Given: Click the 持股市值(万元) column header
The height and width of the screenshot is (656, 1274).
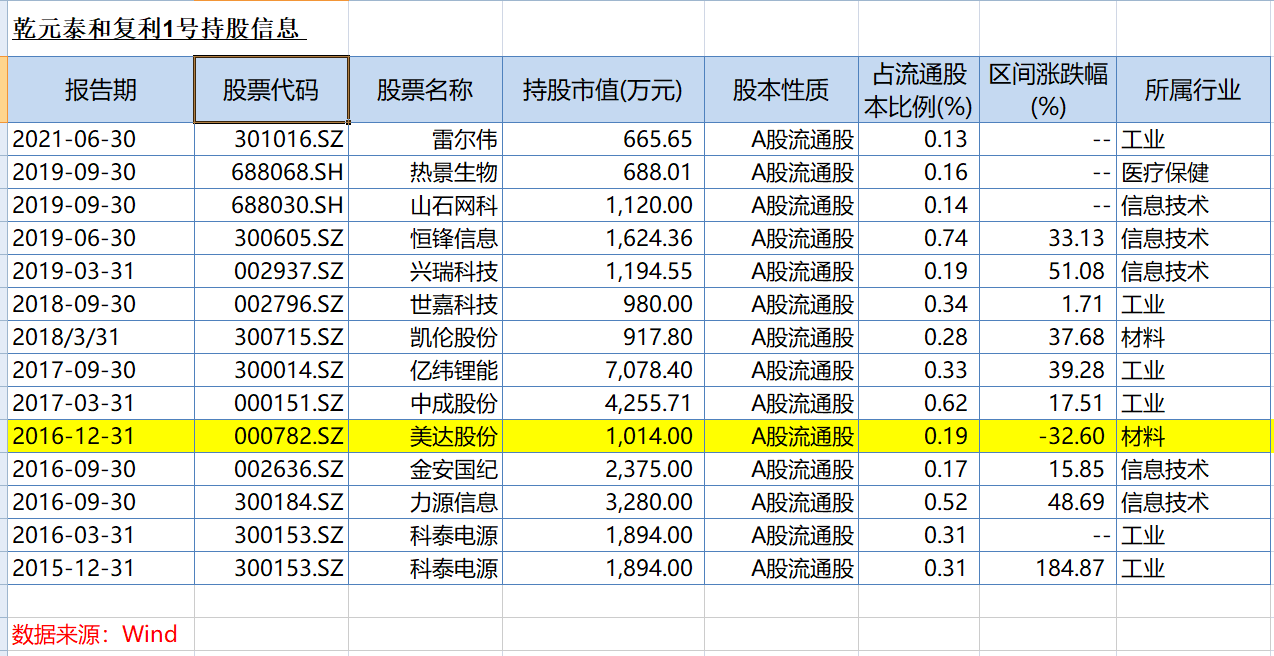Looking at the screenshot, I should tap(603, 90).
